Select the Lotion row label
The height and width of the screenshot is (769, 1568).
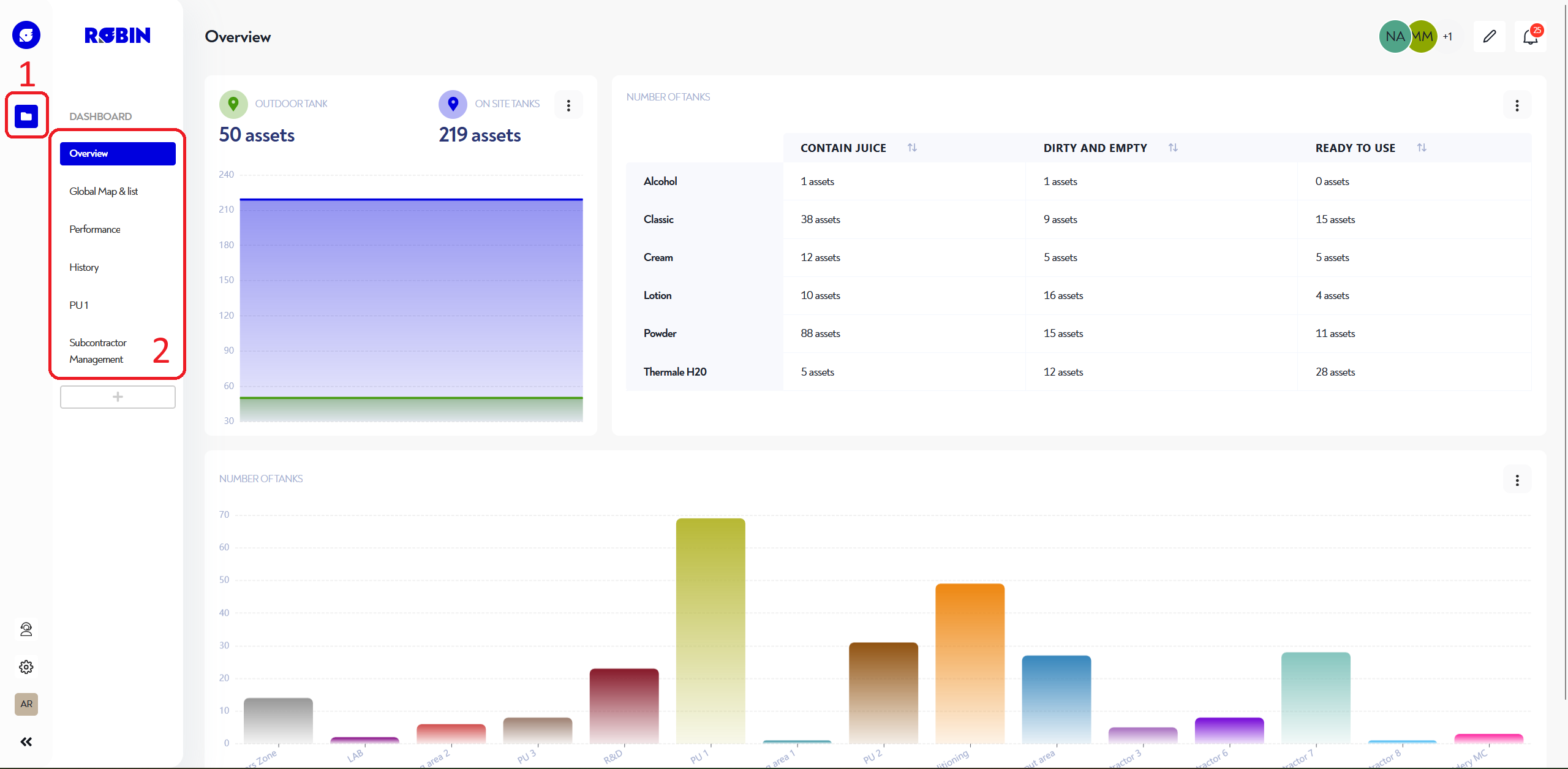tap(658, 295)
